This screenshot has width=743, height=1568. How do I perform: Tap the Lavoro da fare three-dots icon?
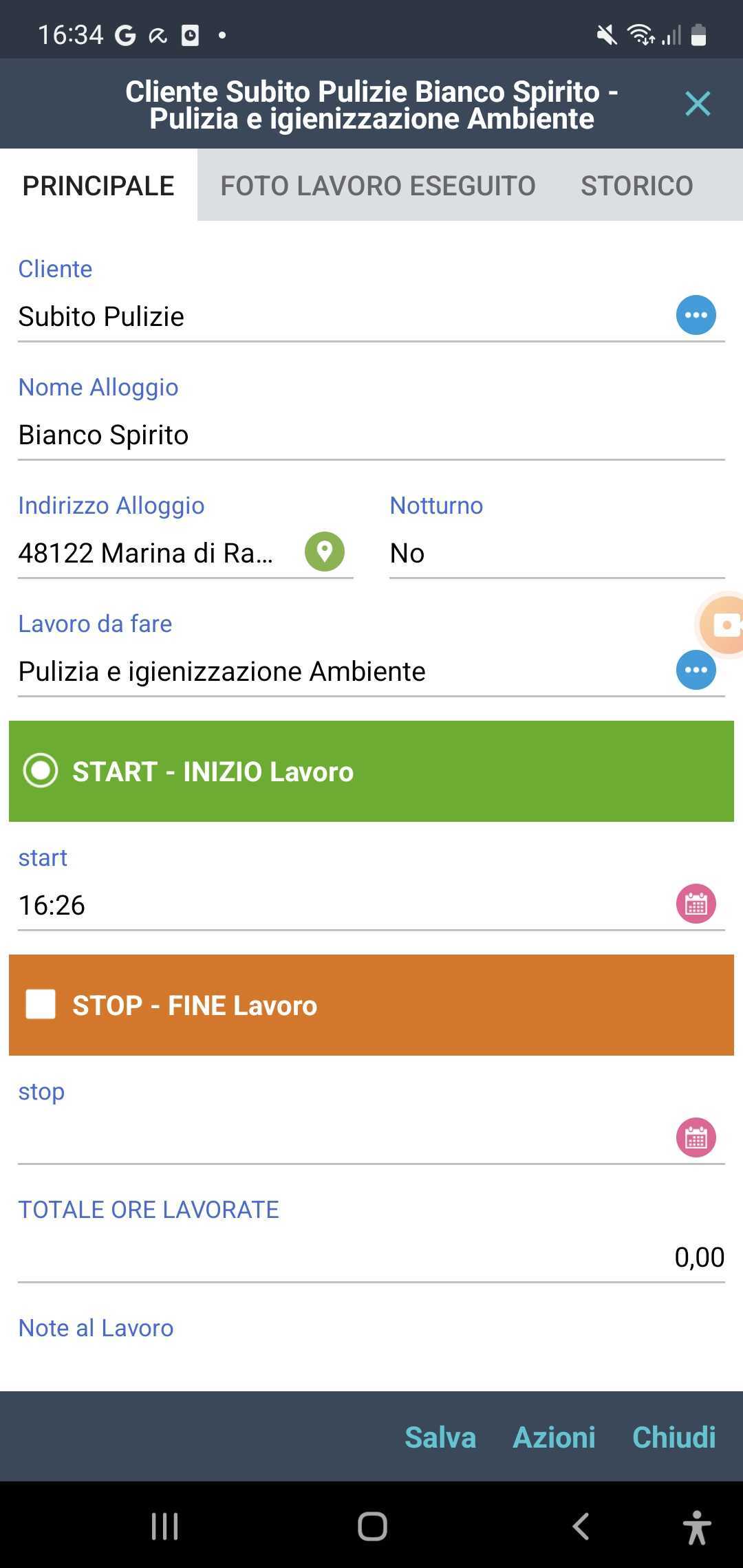tap(696, 670)
